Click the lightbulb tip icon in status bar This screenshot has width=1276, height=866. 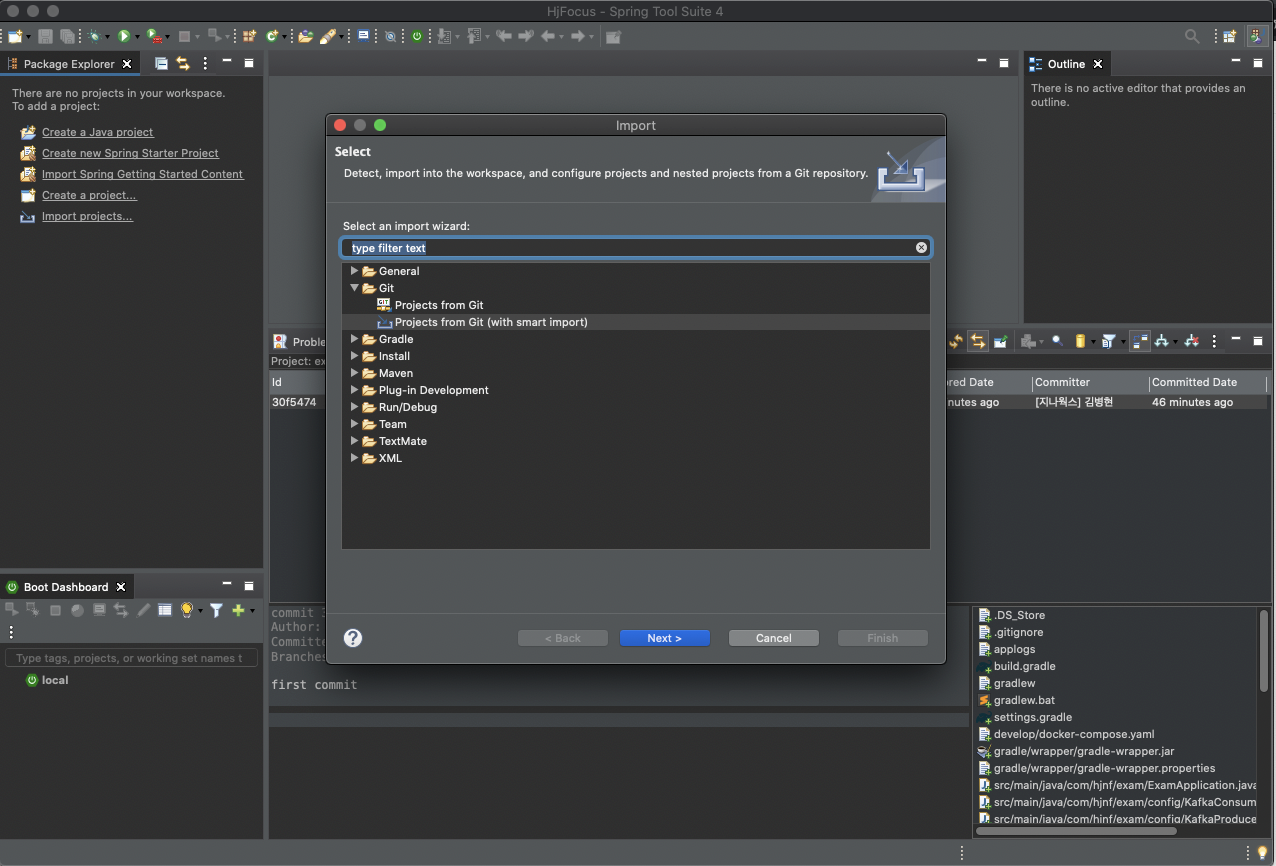(1262, 853)
